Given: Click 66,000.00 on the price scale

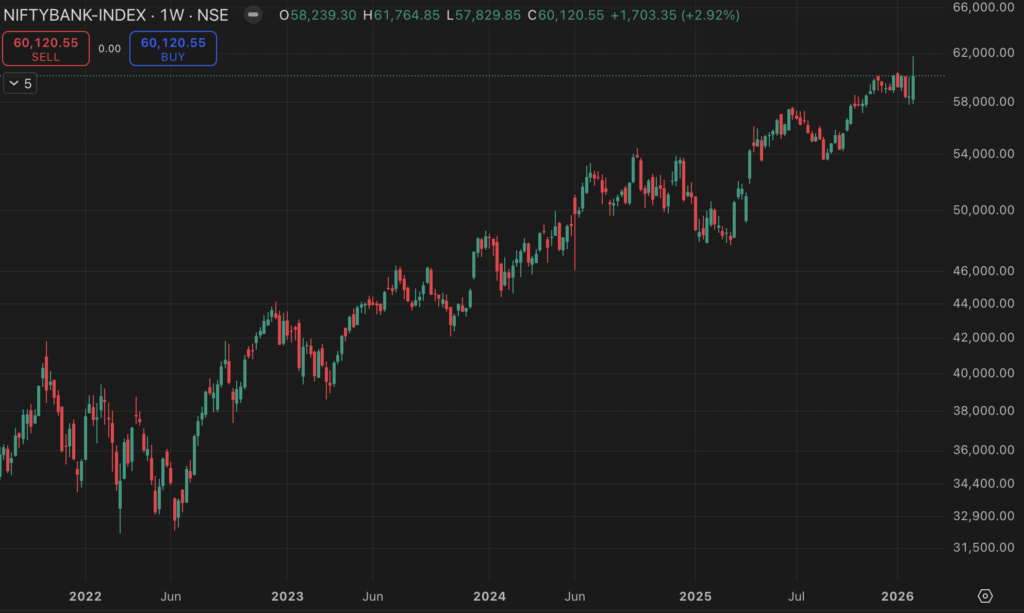Looking at the screenshot, I should [979, 7].
